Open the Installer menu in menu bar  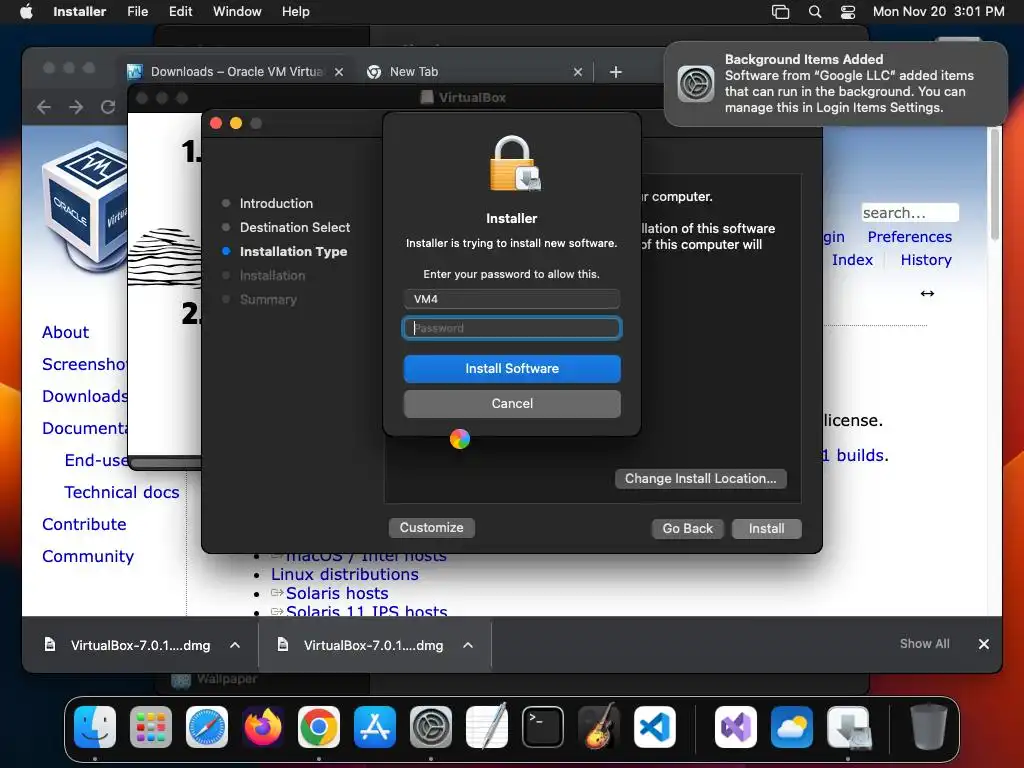click(x=79, y=11)
